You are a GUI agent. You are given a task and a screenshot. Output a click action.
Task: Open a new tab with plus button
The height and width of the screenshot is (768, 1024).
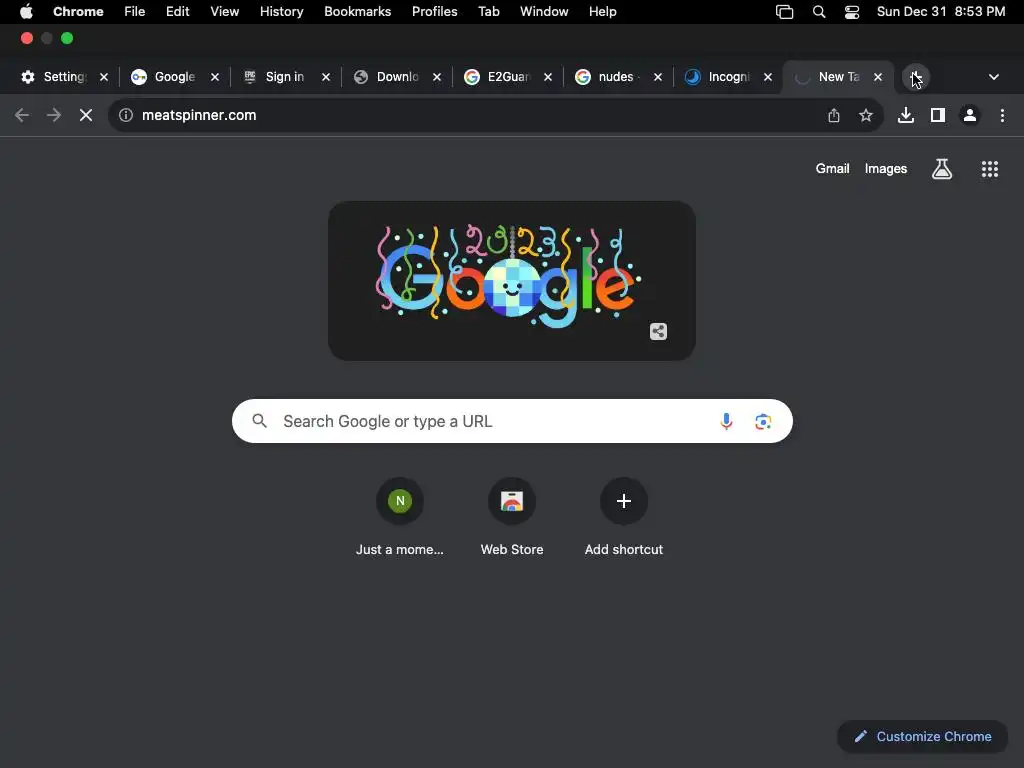click(916, 77)
